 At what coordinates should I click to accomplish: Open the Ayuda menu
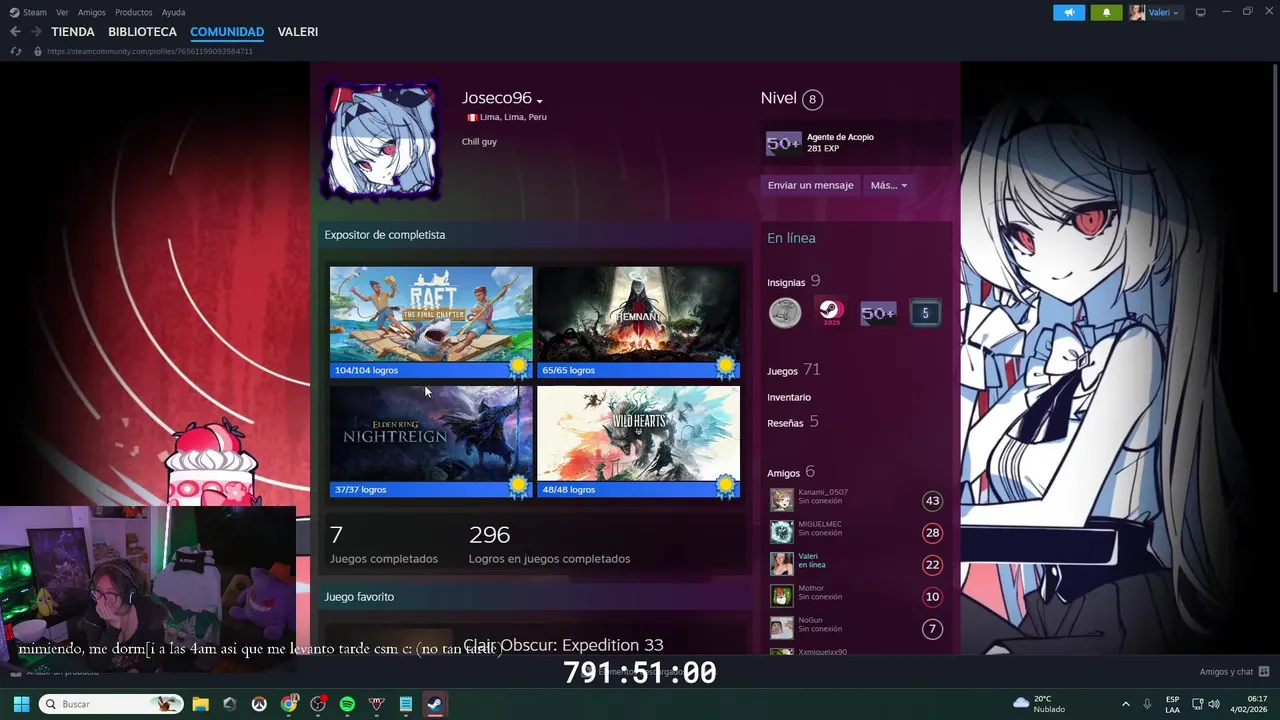(173, 12)
